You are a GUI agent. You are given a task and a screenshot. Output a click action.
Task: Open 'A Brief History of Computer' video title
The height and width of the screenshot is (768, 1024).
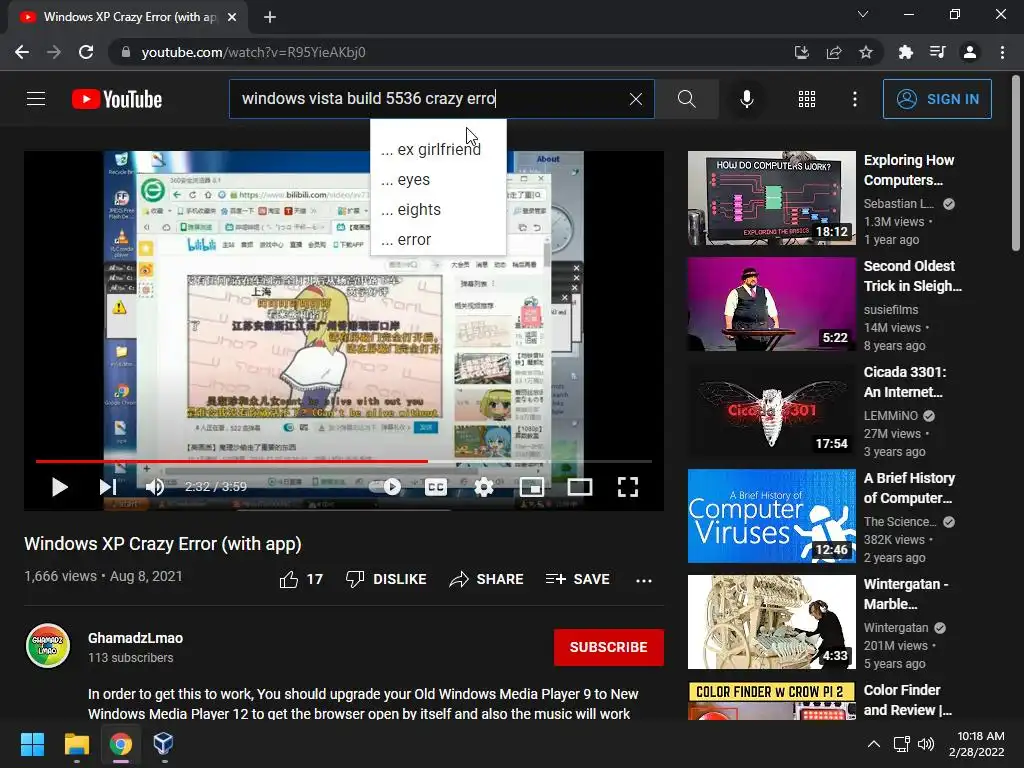[909, 488]
